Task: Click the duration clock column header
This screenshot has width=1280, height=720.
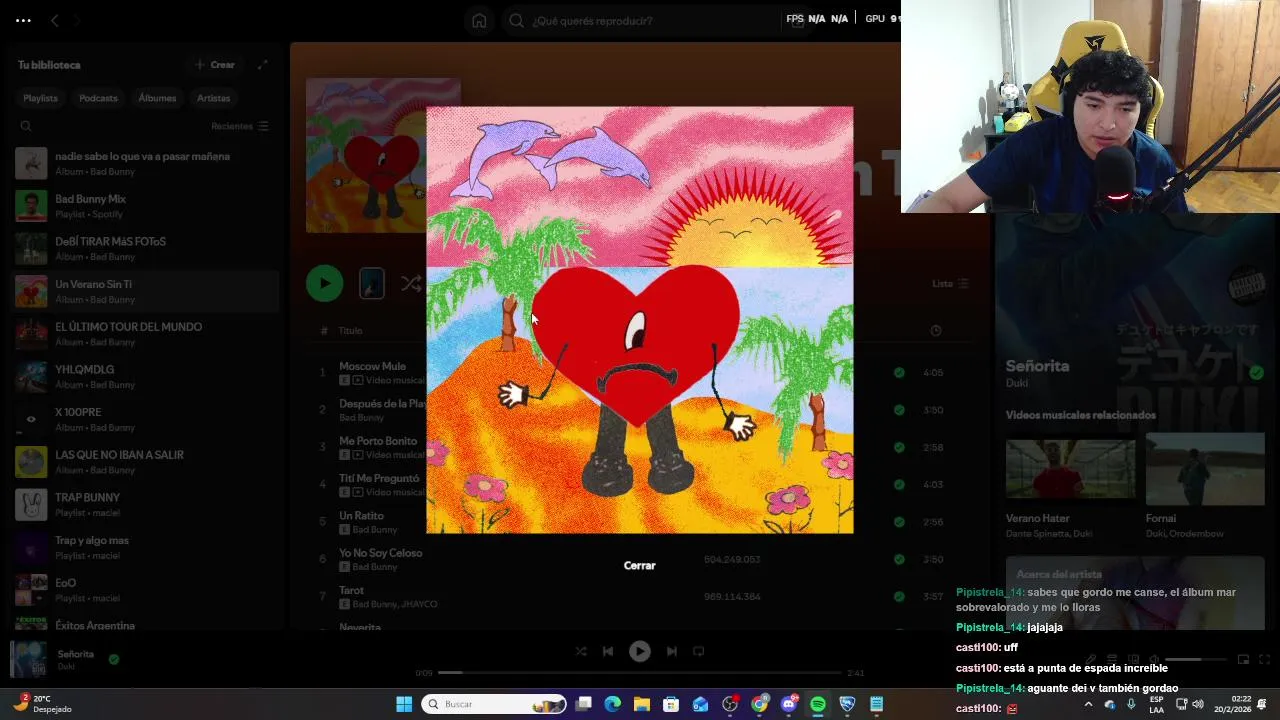Action: point(935,330)
